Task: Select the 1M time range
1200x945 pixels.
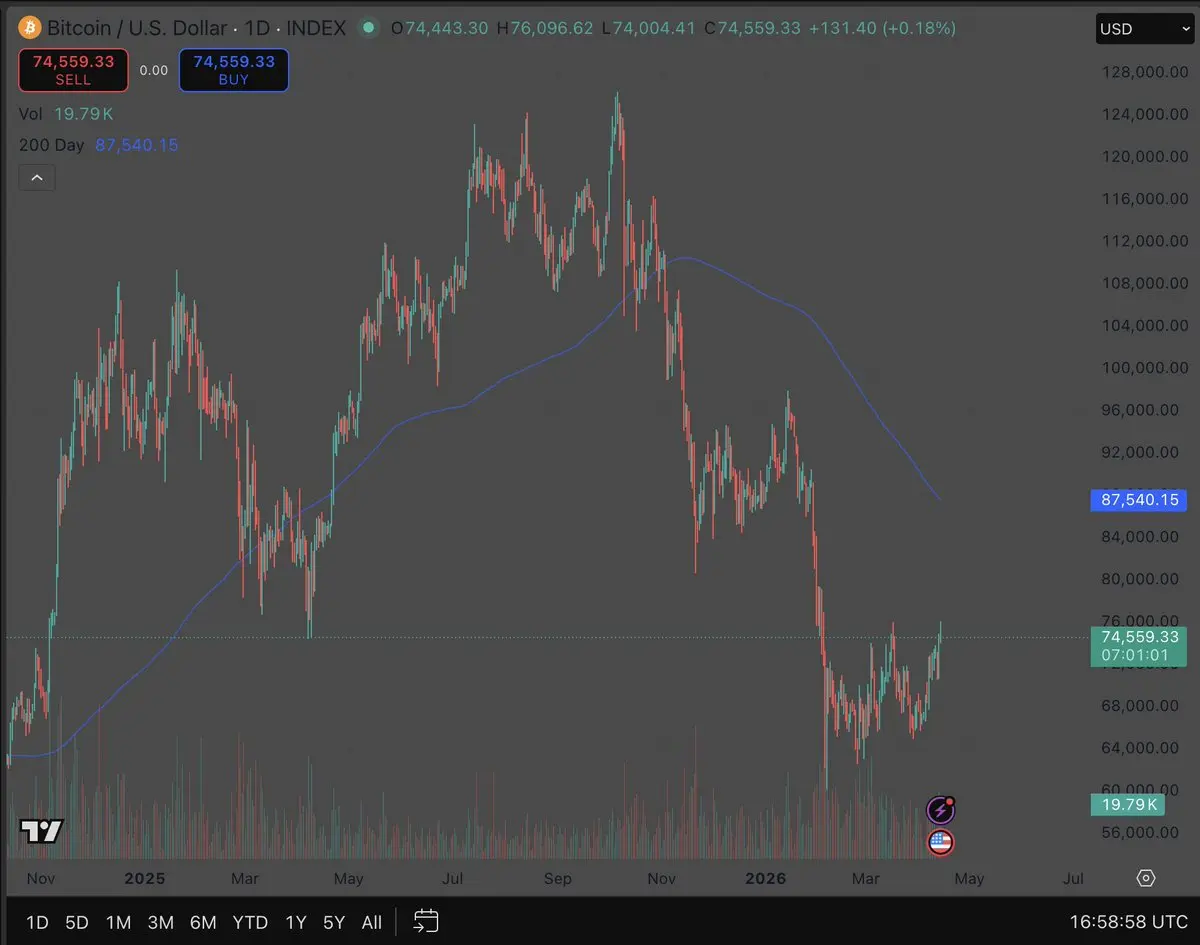Action: click(x=118, y=922)
